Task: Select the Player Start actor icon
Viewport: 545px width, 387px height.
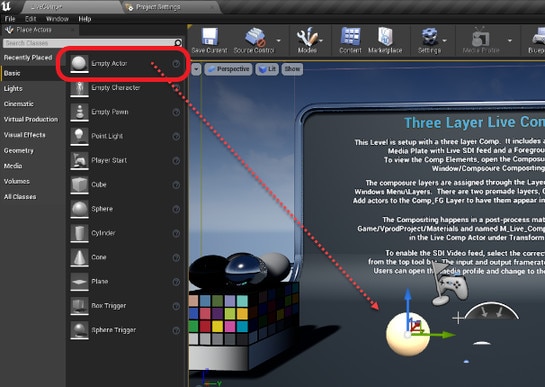Action: point(79,160)
